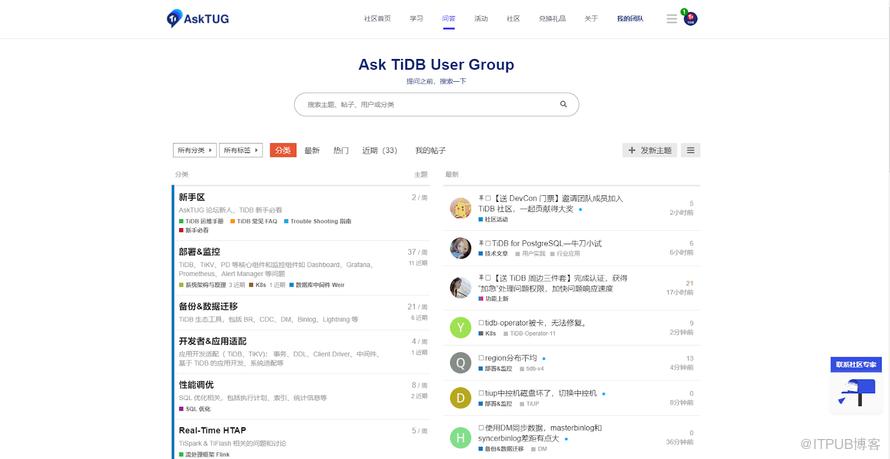890x459 pixels.
Task: Click the 联系社区专家 button
Action: [x=856, y=364]
